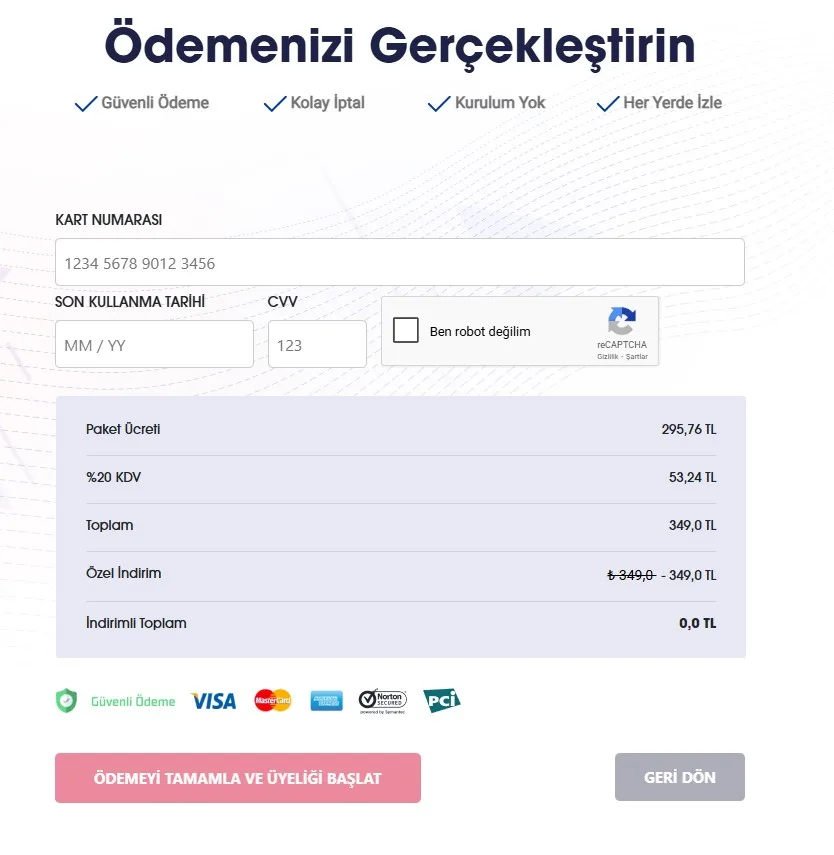Click the checkmark beside Kurulum Yok
Screen dimensions: 834x855
click(439, 104)
